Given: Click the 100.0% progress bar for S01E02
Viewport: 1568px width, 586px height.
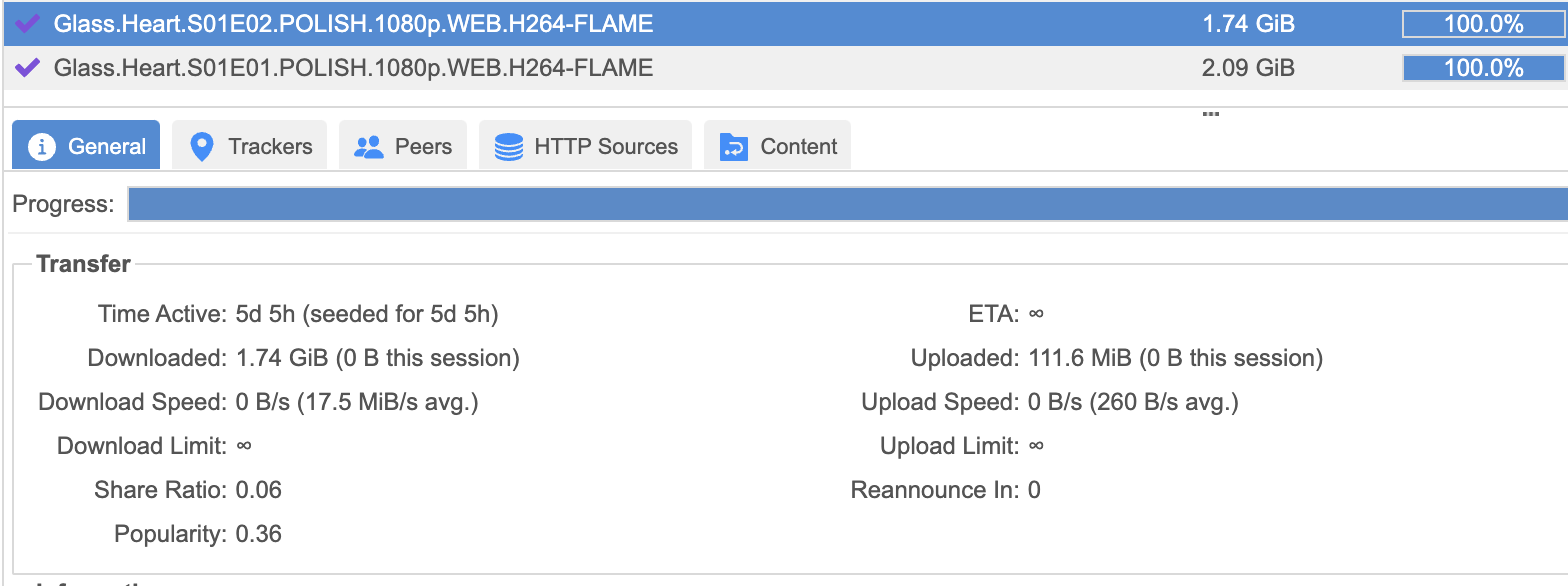Looking at the screenshot, I should tap(1483, 24).
